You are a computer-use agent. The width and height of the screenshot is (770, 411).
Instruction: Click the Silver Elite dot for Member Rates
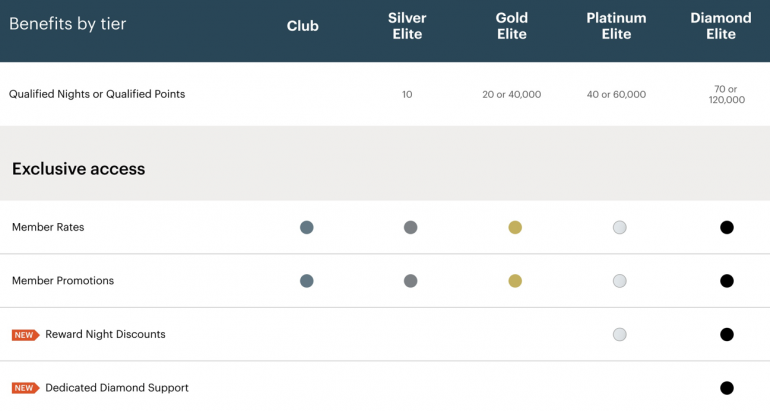(x=410, y=227)
